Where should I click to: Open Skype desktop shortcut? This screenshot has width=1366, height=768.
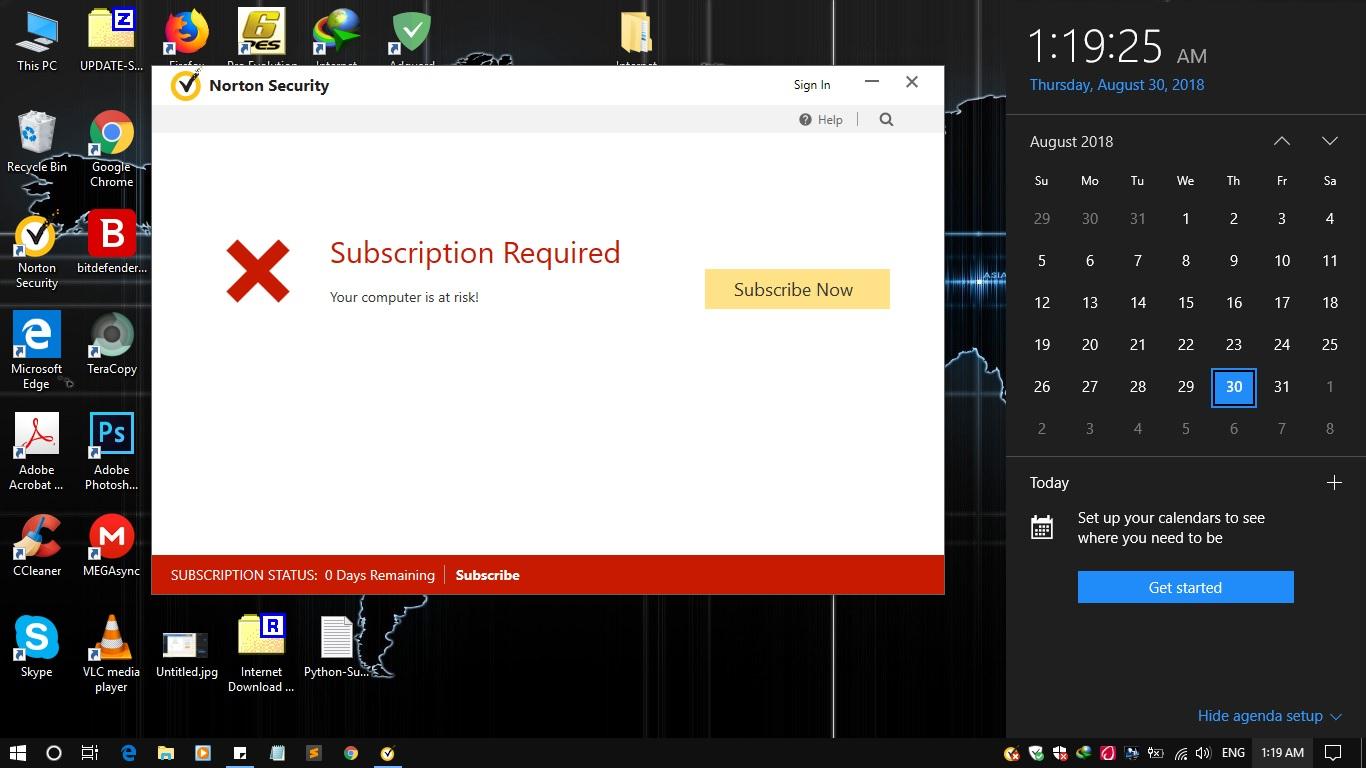[x=37, y=646]
